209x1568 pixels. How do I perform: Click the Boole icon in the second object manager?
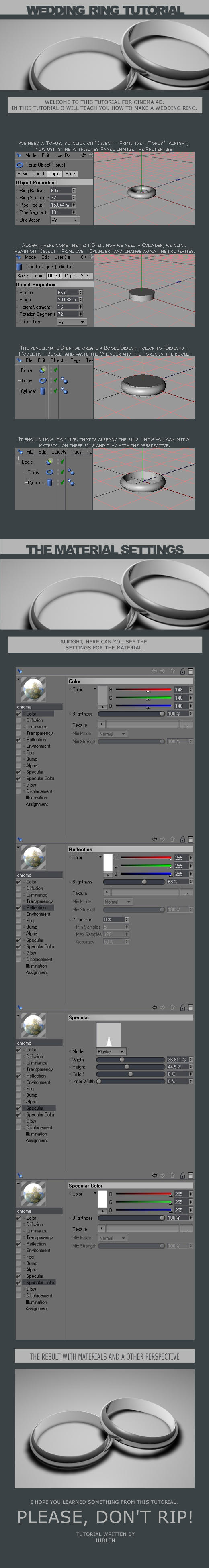pyautogui.click(x=49, y=462)
